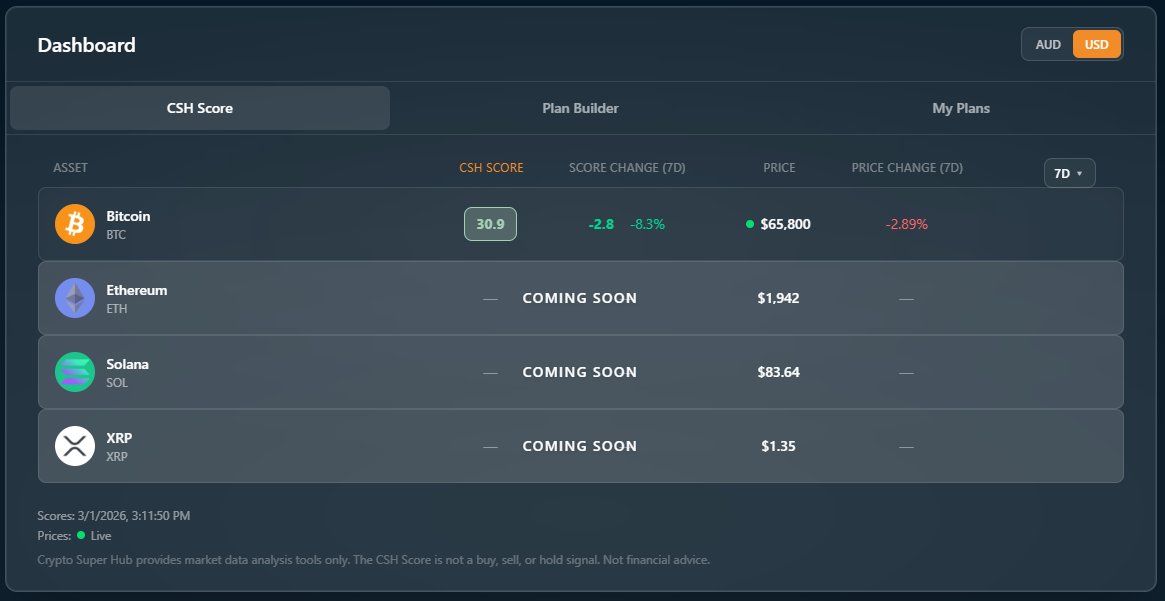1165x601 pixels.
Task: Click the $65,800 Bitcoin price
Action: pos(785,224)
